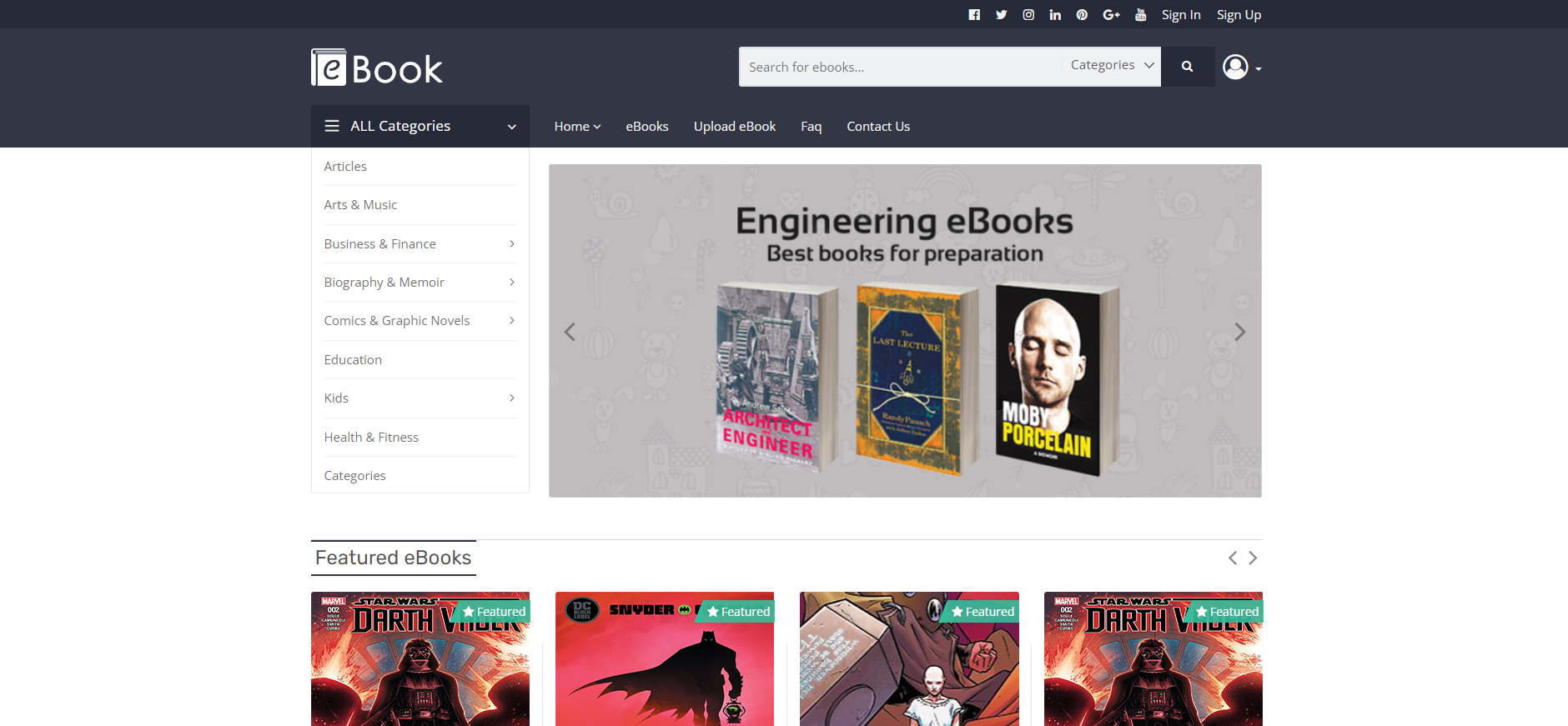This screenshot has height=726, width=1568.
Task: Click the Sign Up link
Action: (1239, 15)
